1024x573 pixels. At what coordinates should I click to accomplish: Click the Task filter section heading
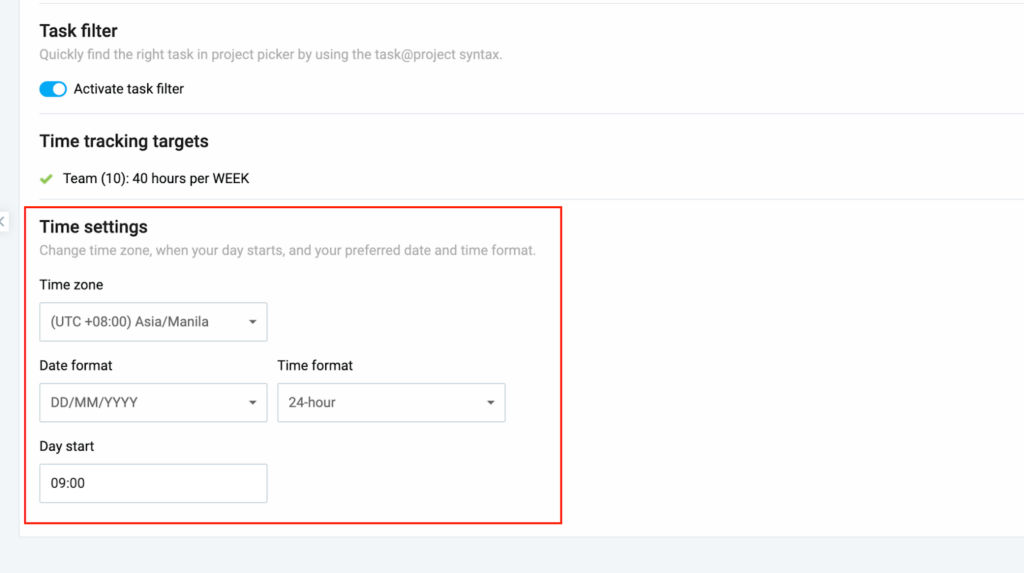[x=78, y=31]
